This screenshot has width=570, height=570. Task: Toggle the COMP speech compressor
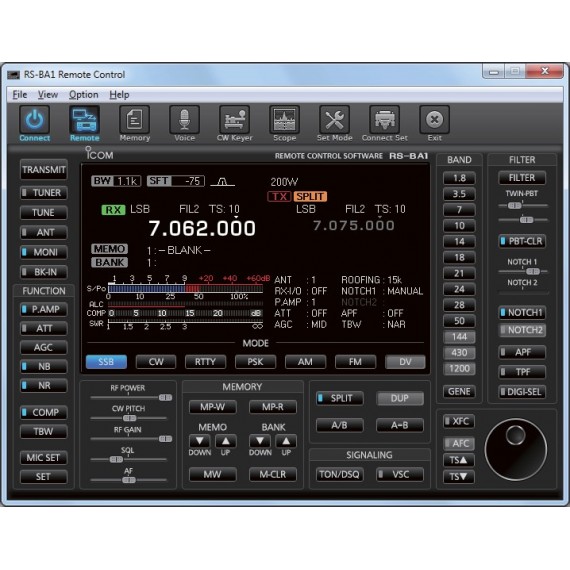point(44,412)
